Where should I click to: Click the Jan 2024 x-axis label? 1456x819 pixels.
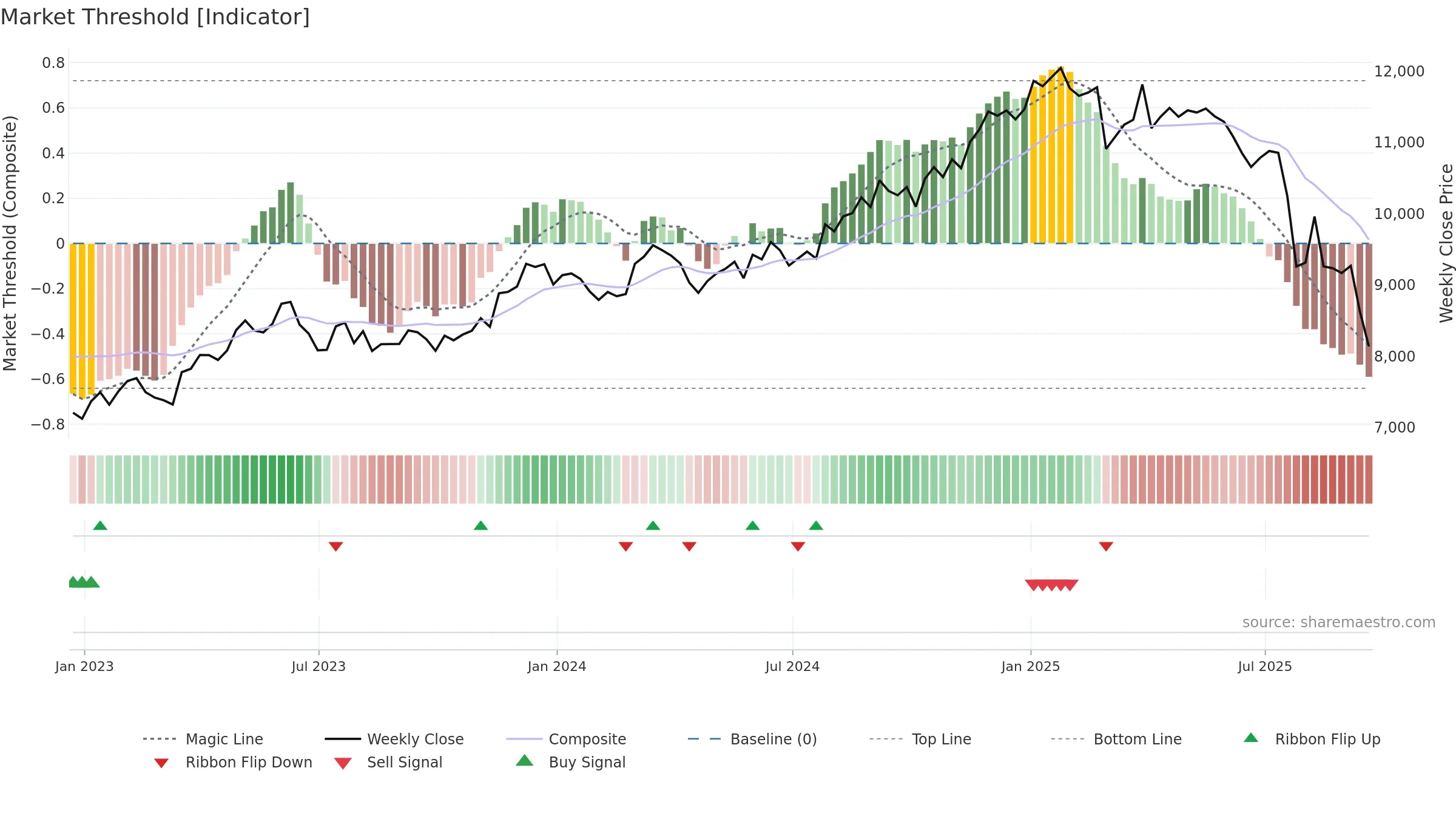point(557,667)
